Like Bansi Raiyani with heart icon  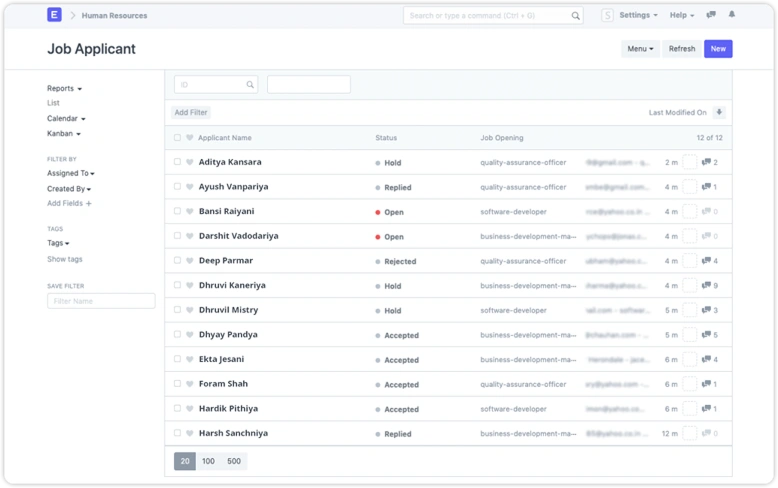point(190,211)
